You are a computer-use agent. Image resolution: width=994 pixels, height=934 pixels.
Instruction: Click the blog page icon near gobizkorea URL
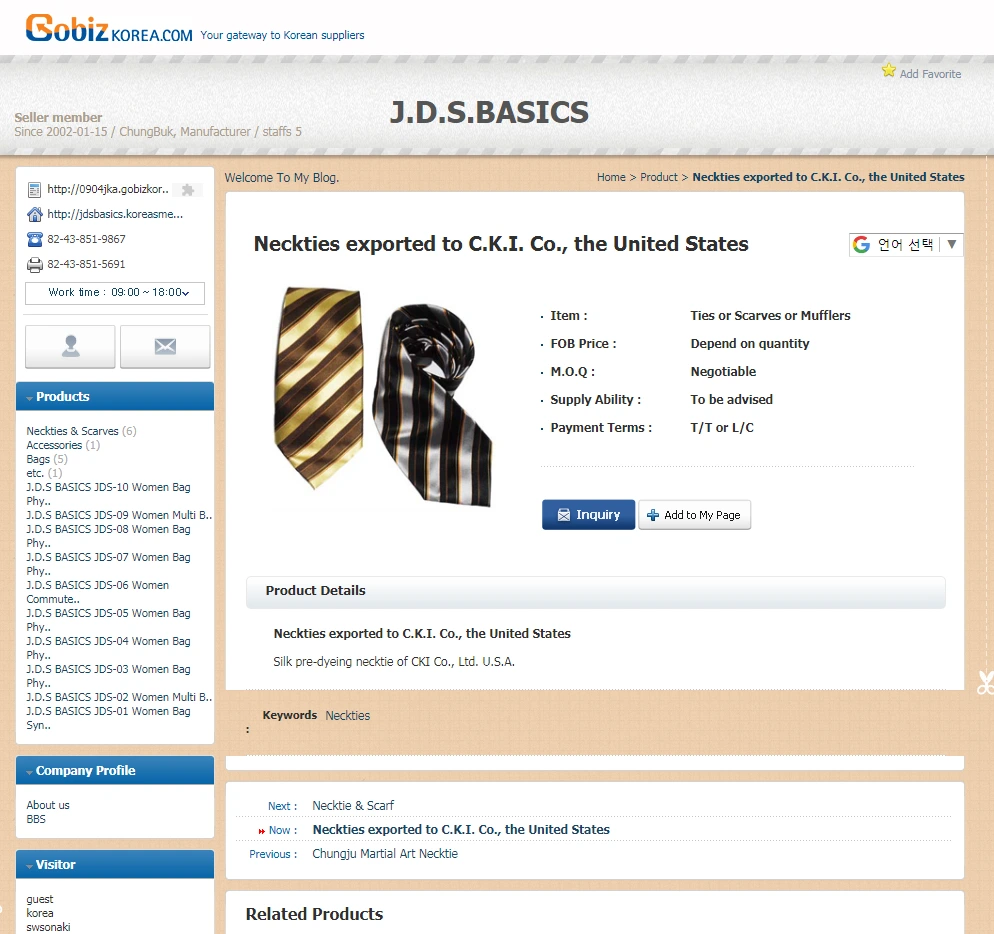click(35, 190)
